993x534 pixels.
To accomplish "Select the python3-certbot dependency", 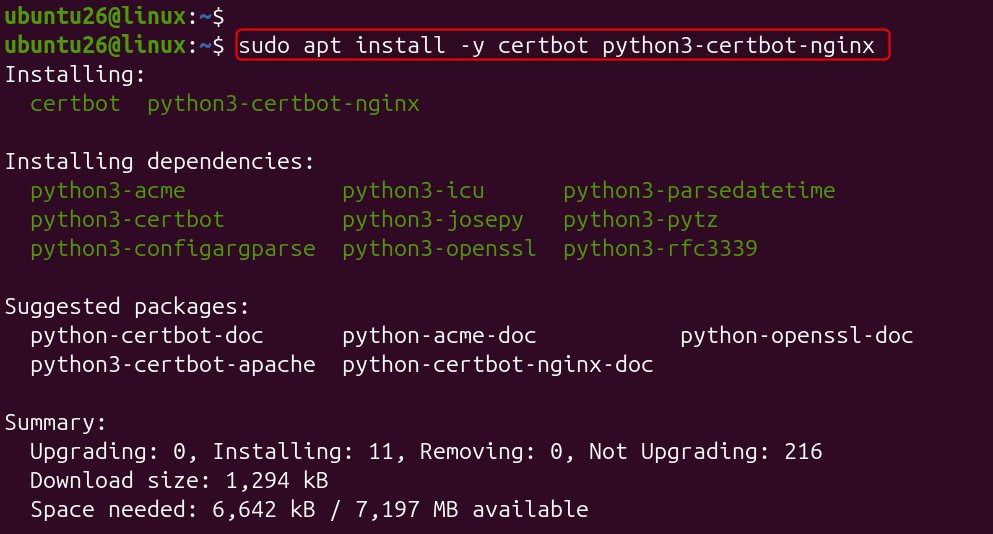I will point(127,220).
